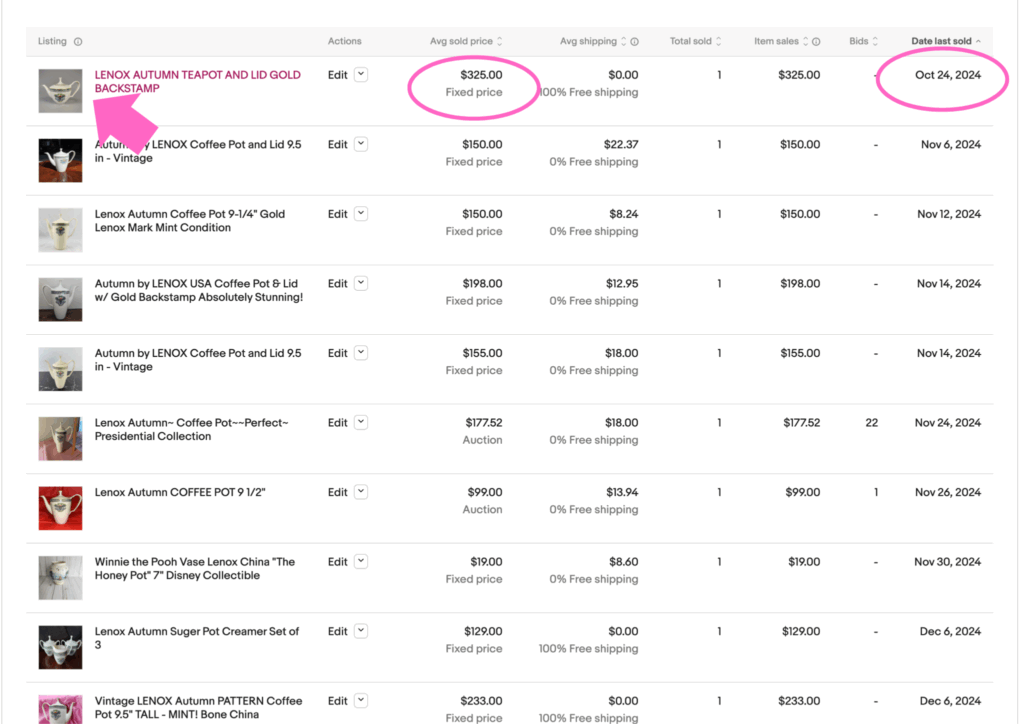Select the Nov 30, 2024 date cell
Screen dimensions: 1024x724
(x=947, y=562)
